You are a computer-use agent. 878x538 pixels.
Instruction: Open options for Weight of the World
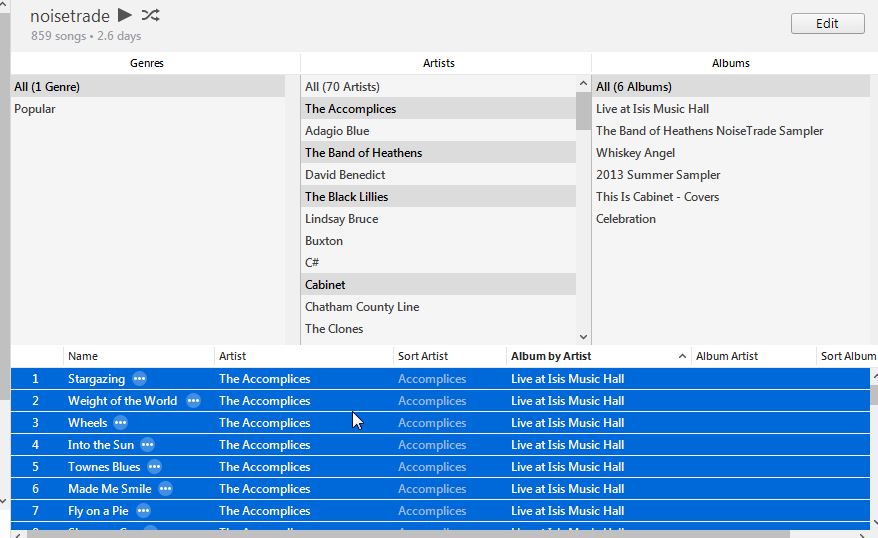pos(193,401)
